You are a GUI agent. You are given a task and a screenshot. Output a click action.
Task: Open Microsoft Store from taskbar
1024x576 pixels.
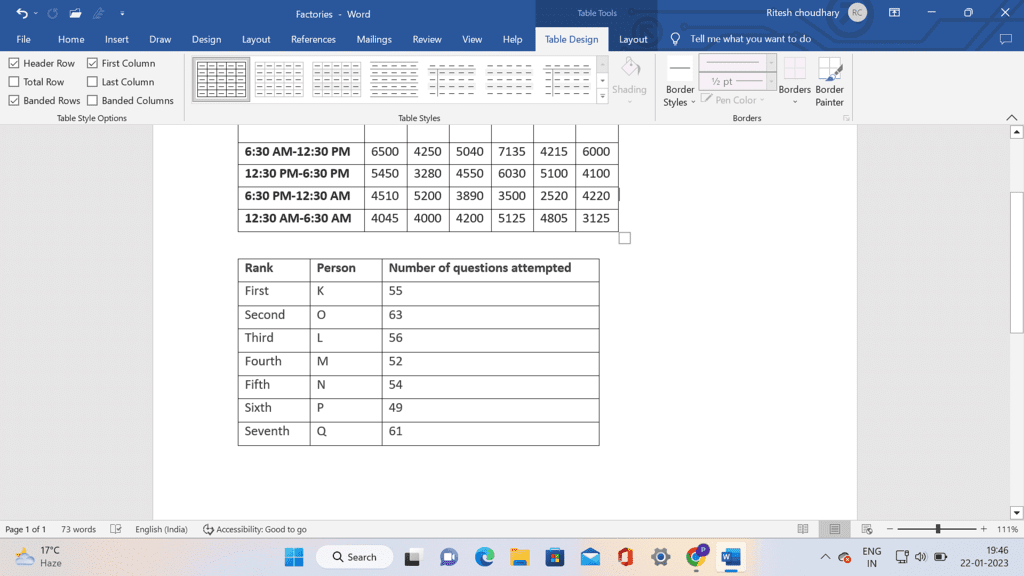pos(555,557)
